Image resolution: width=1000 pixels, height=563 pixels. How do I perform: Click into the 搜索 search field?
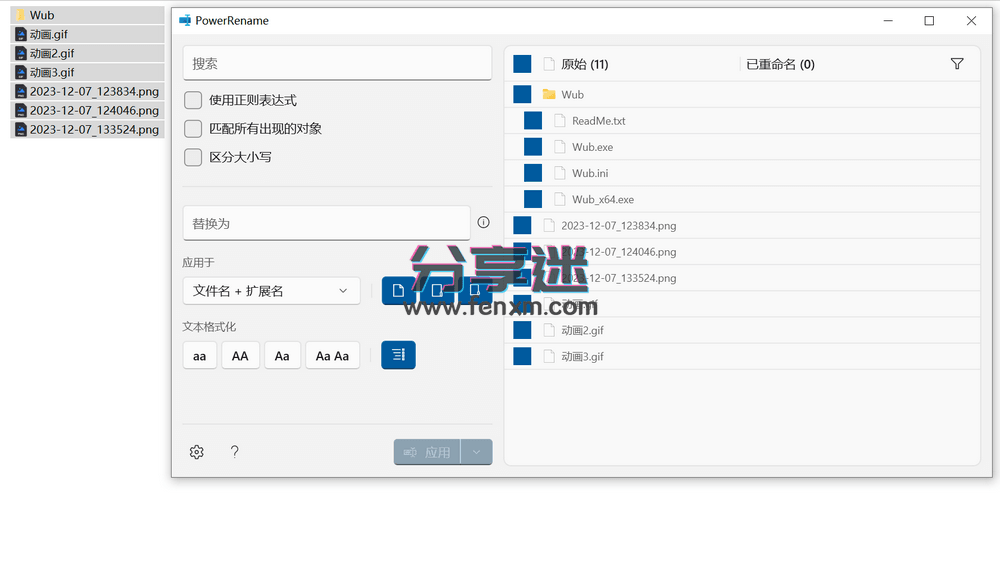tap(337, 63)
